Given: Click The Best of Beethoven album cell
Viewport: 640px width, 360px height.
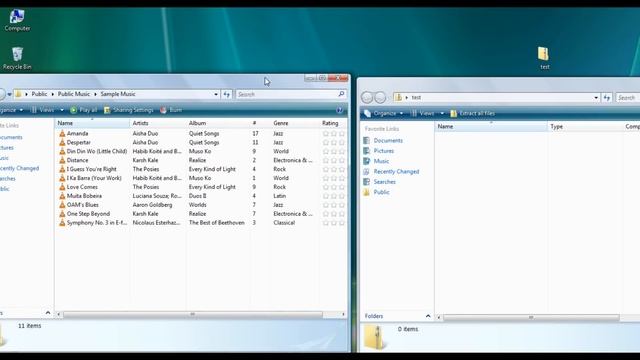Looking at the screenshot, I should 217,223.
